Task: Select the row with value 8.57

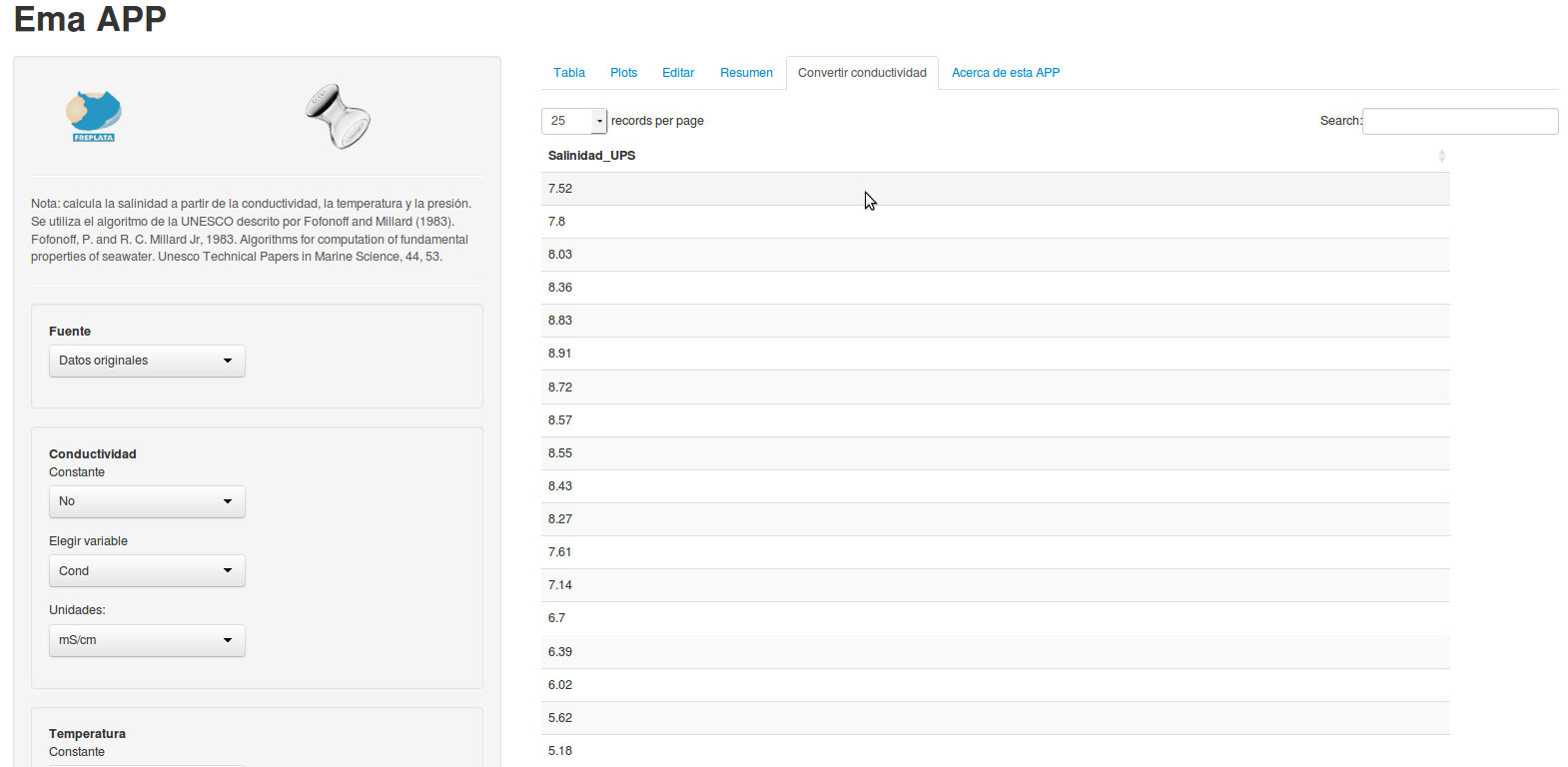Action: coord(996,420)
